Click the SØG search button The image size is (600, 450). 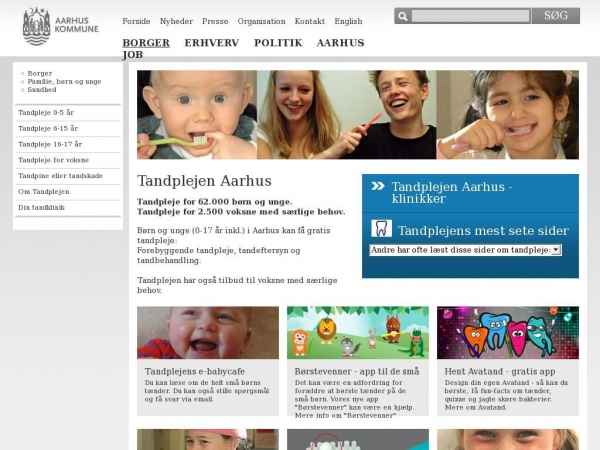pyautogui.click(x=556, y=16)
